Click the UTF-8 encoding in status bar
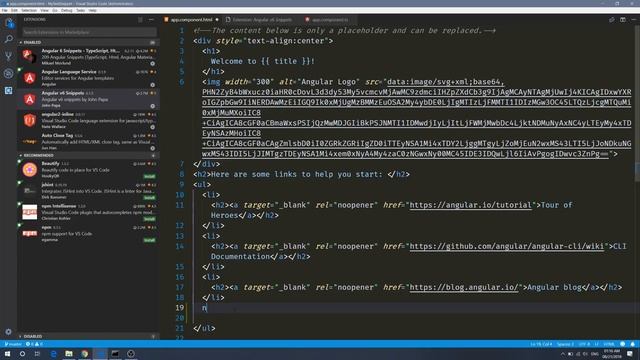 [x=584, y=344]
